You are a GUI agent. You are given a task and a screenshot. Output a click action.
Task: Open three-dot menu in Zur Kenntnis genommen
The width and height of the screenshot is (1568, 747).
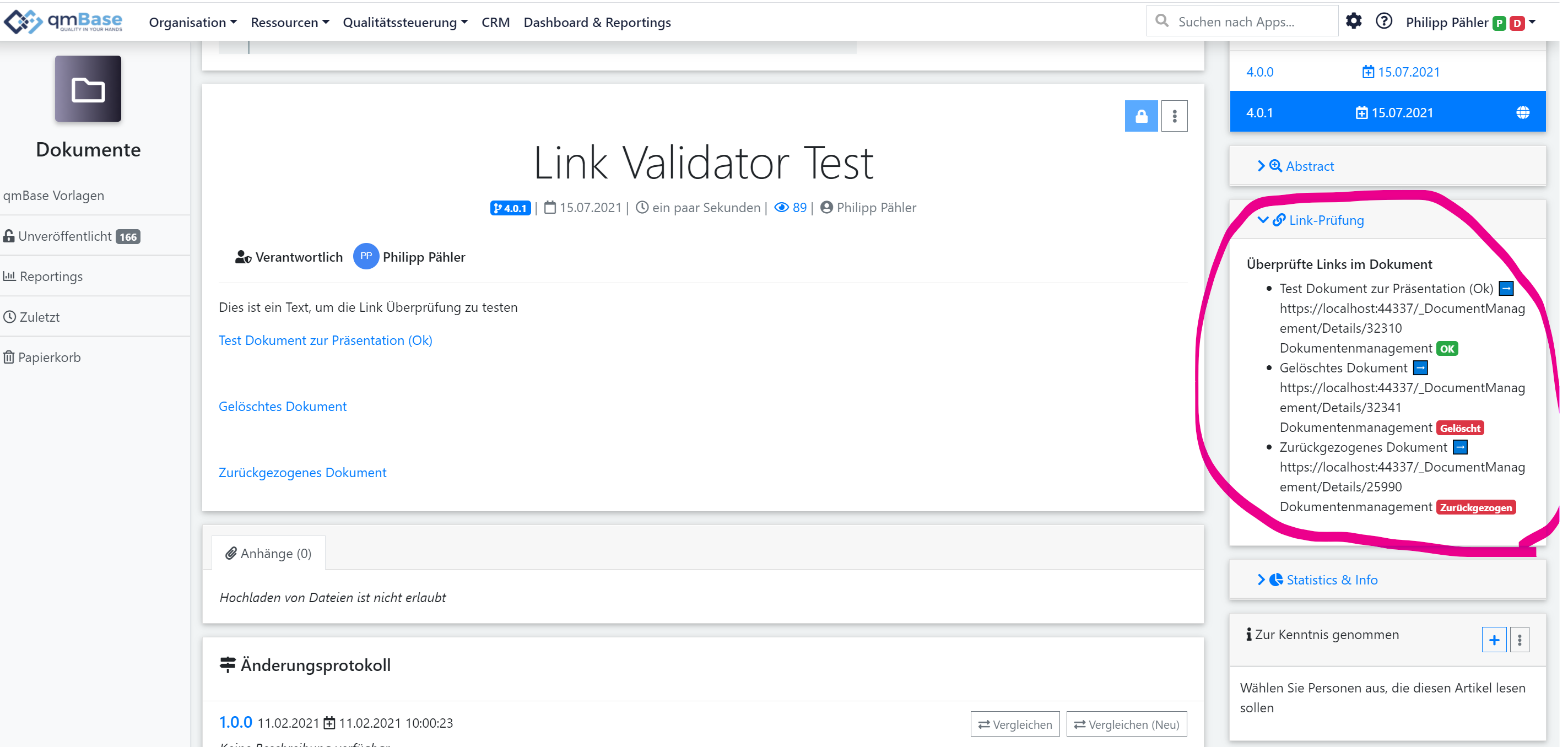pos(1520,640)
